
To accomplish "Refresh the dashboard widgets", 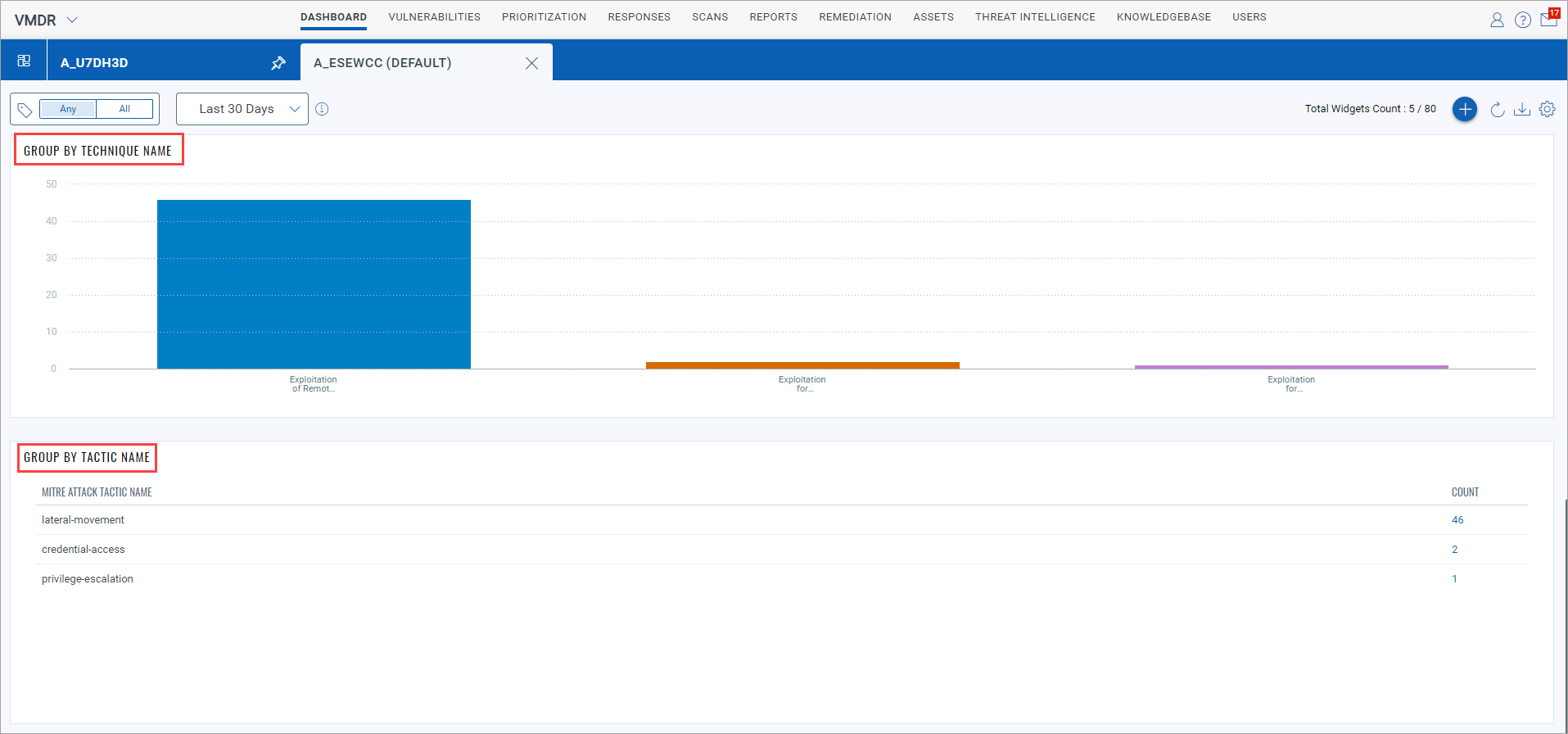I will tap(1497, 110).
